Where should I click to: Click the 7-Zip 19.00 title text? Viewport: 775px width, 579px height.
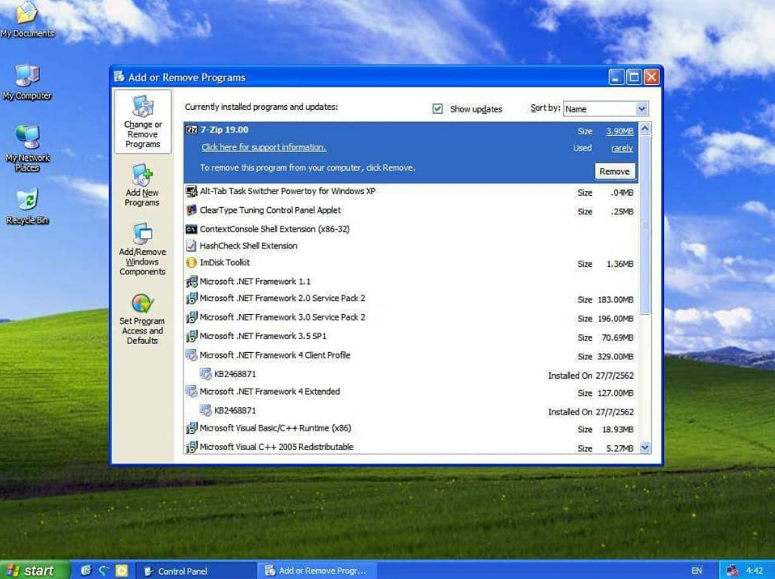point(224,130)
